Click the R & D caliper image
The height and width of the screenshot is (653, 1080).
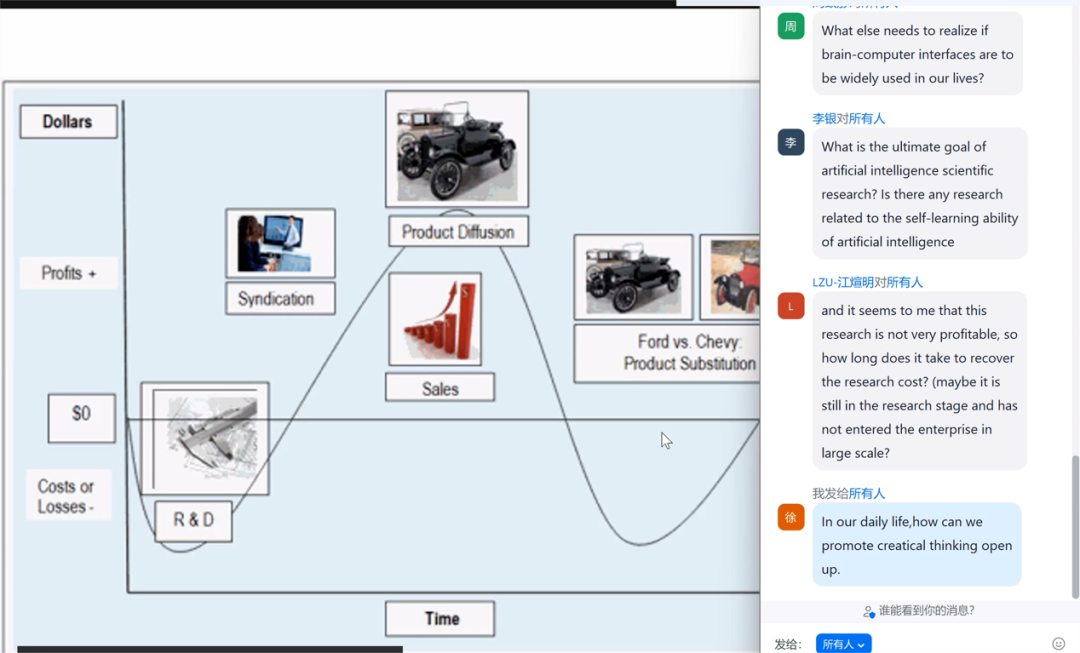(x=205, y=438)
